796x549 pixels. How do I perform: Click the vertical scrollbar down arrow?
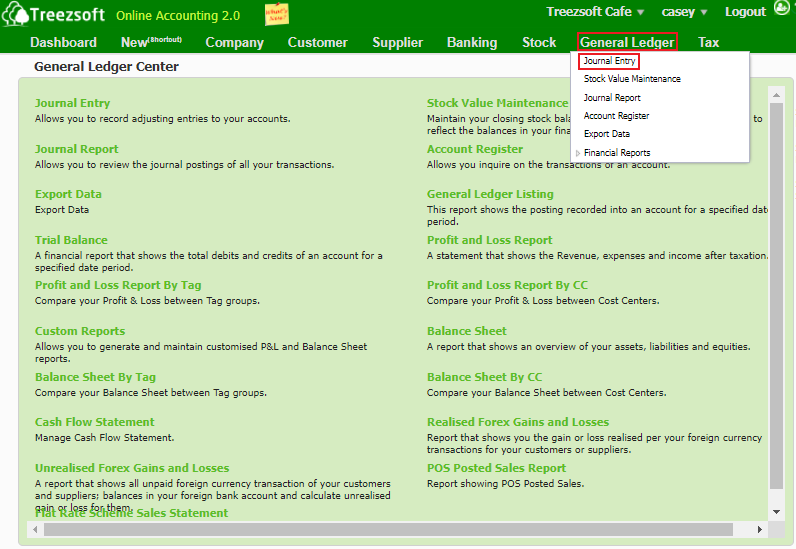[x=776, y=512]
